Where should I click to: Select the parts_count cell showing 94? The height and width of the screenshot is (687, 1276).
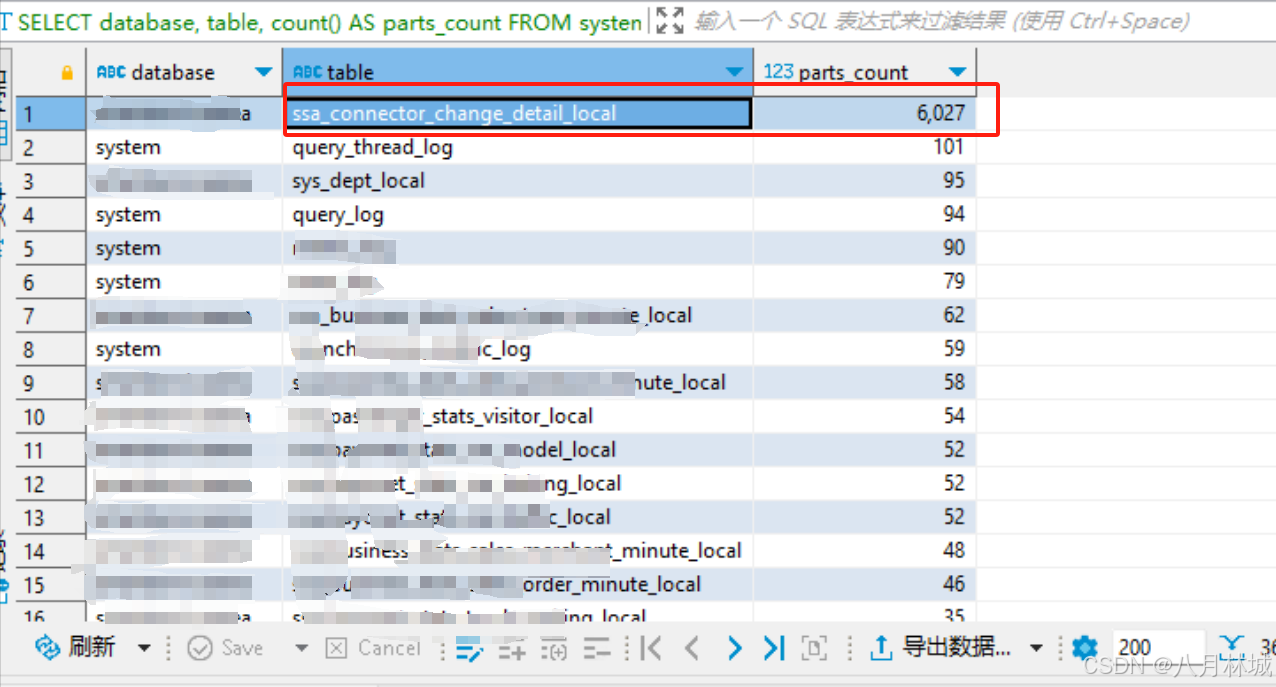pyautogui.click(x=865, y=215)
